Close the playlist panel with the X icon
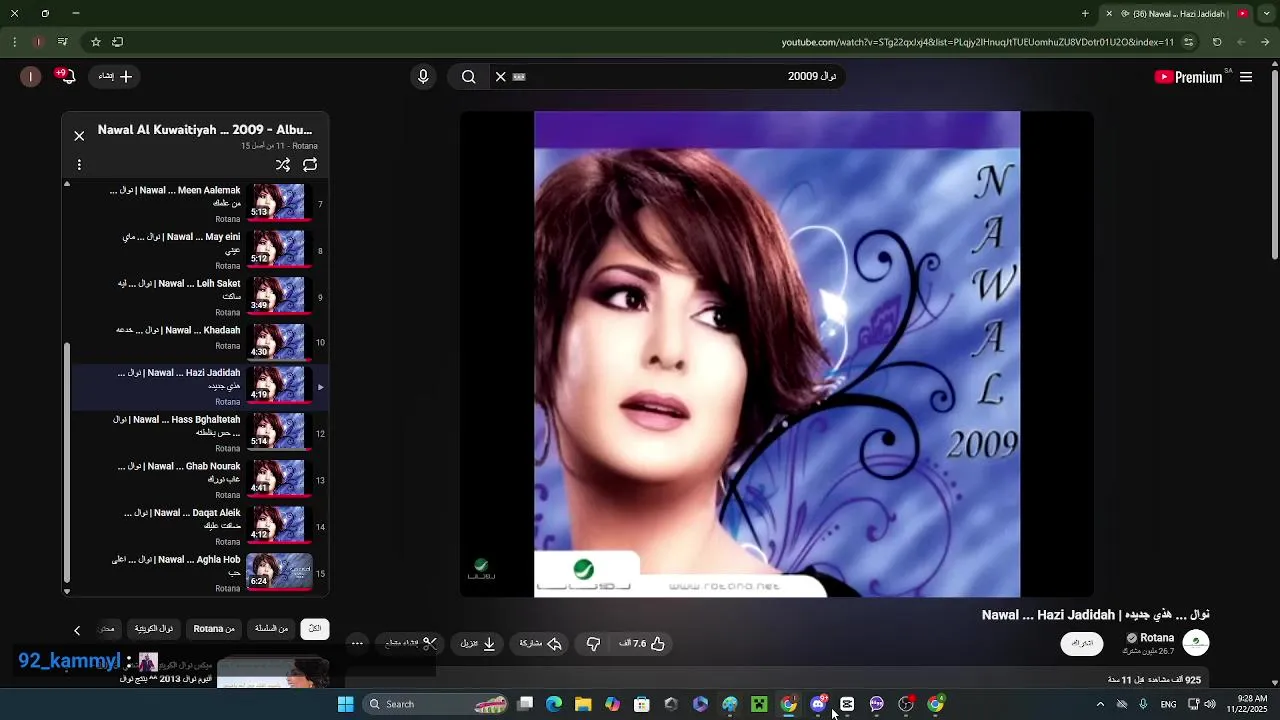This screenshot has width=1280, height=720. (79, 136)
